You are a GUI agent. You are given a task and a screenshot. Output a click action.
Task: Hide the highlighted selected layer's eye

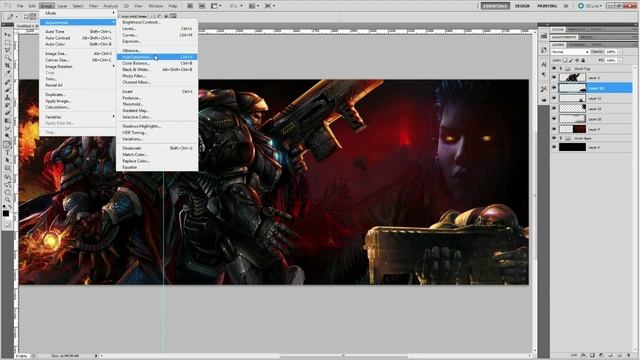click(554, 88)
